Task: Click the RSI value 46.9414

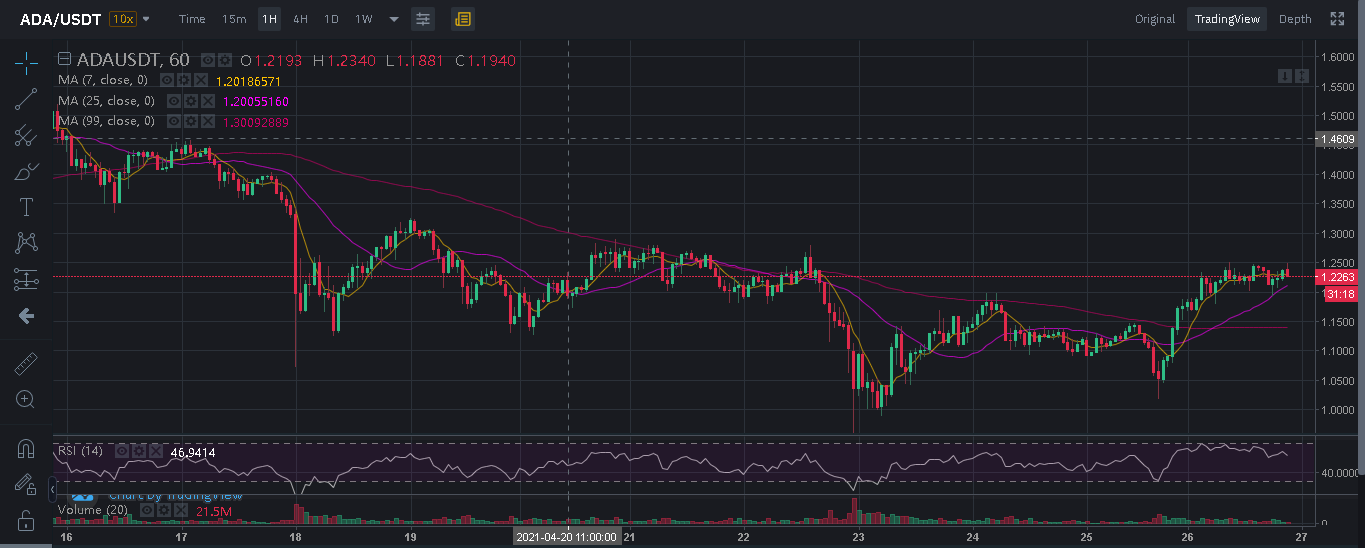Action: (193, 453)
